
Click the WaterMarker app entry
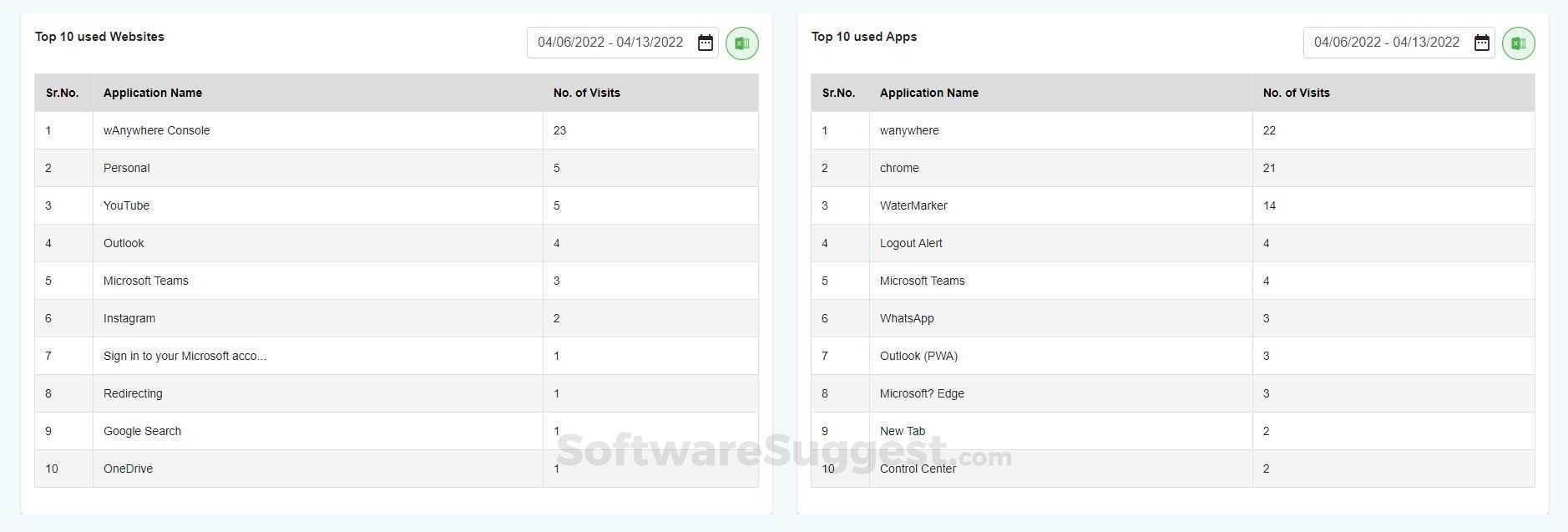[913, 205]
